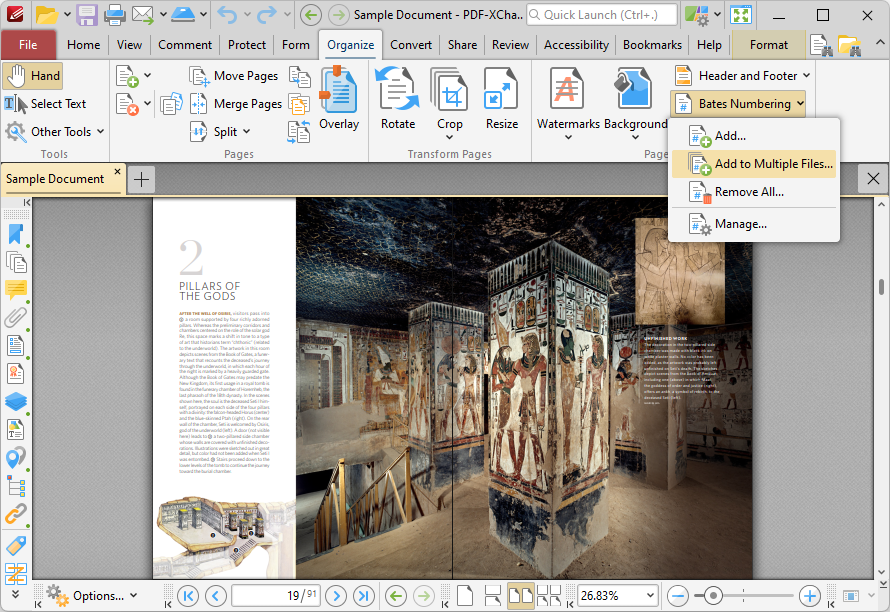Click the Redo arrow
The image size is (890, 612).
point(267,15)
